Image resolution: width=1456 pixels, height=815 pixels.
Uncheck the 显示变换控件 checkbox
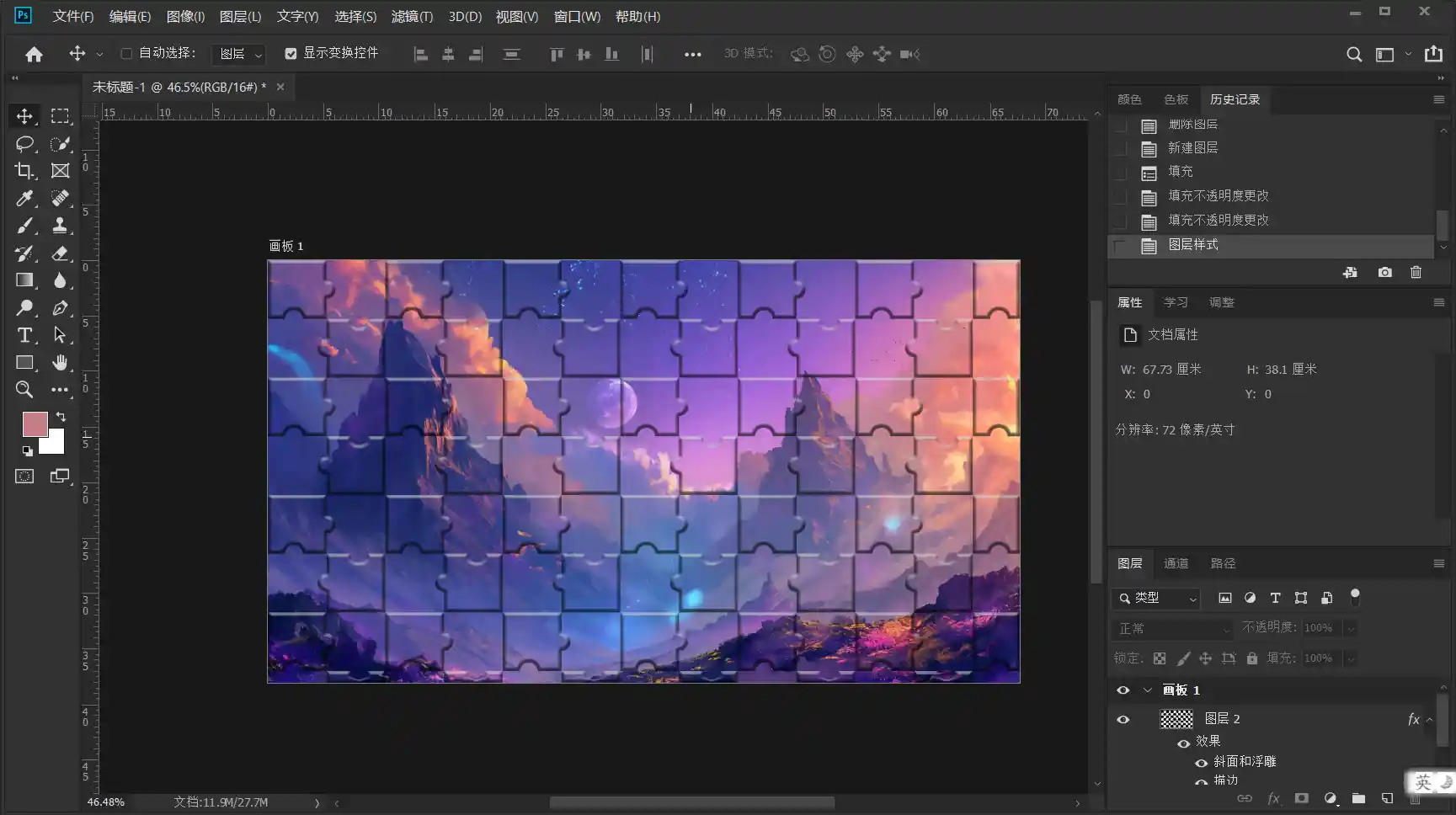291,54
